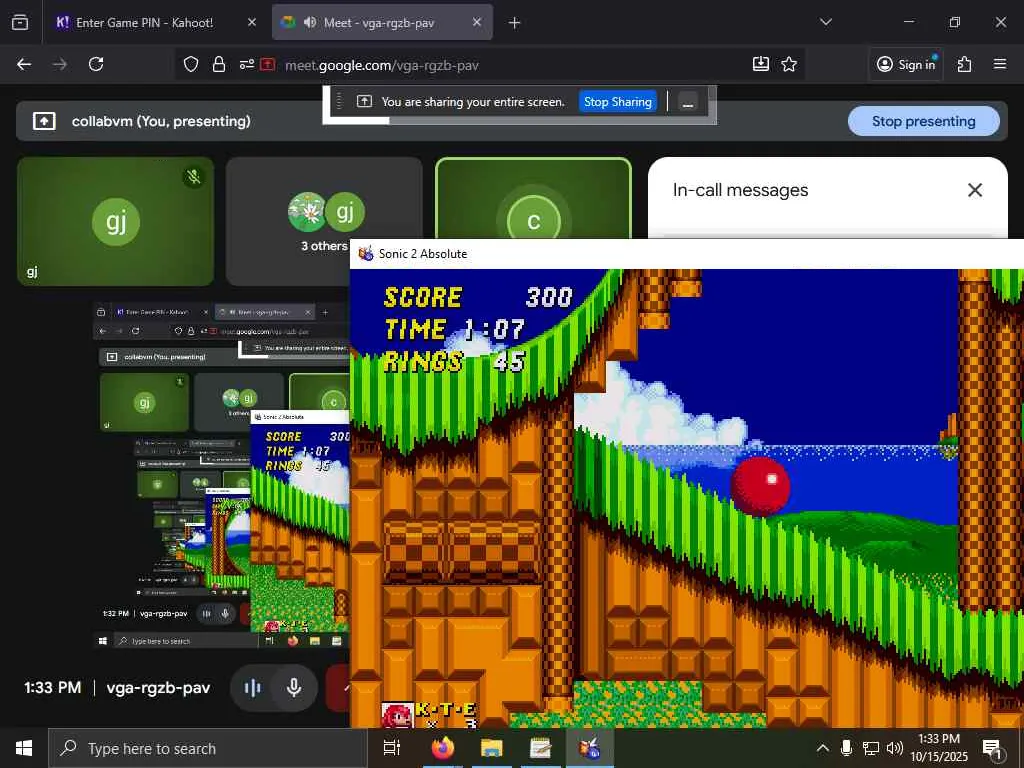This screenshot has height=768, width=1024.
Task: Click the Stop presenting button
Action: 923,121
